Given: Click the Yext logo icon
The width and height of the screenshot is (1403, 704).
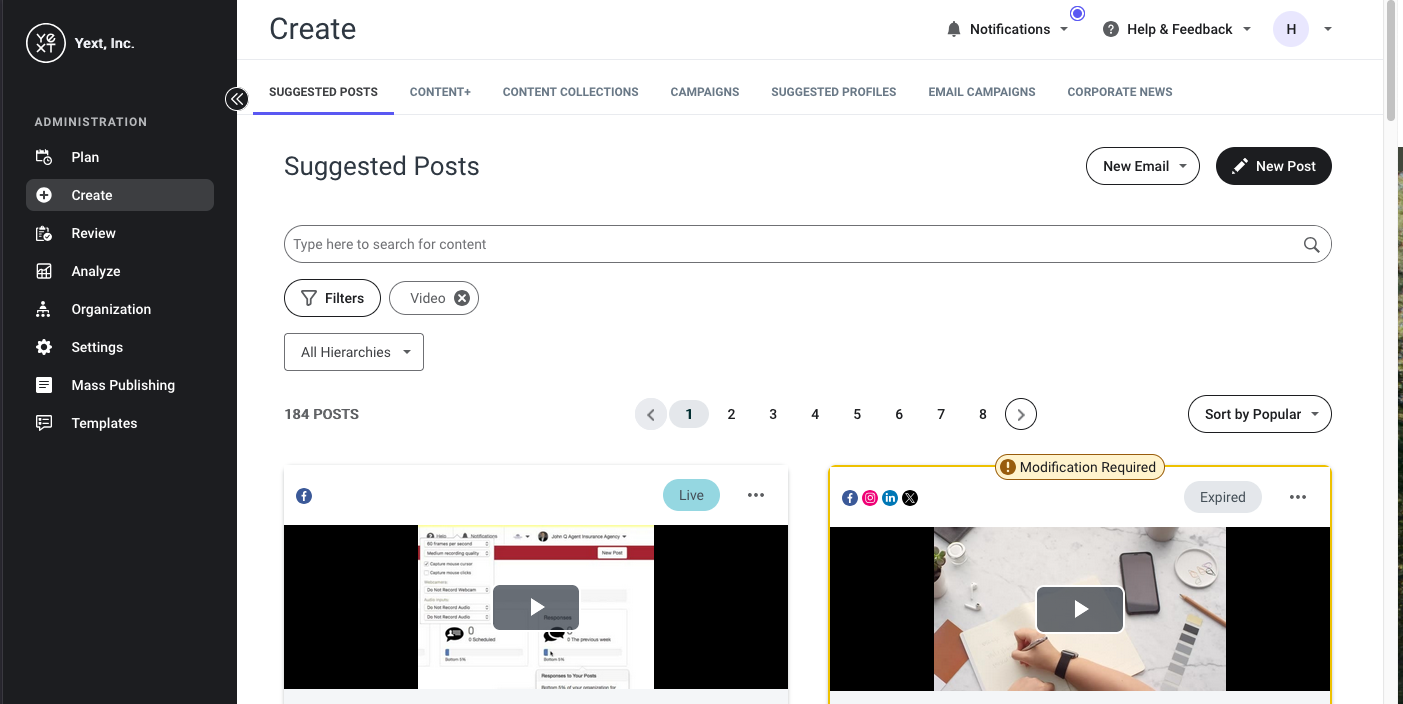Looking at the screenshot, I should tap(46, 43).
